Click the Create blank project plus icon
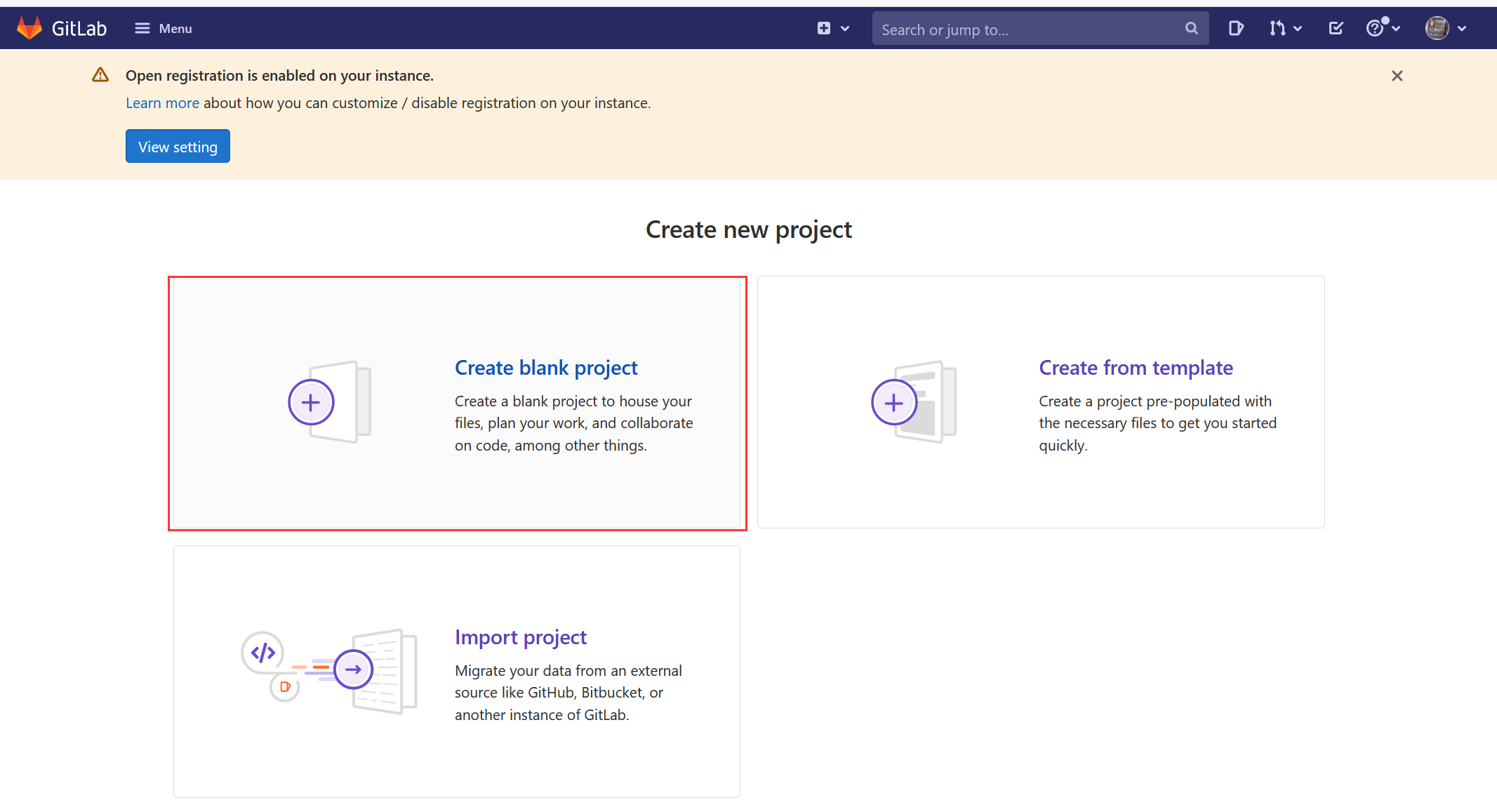Image resolution: width=1497 pixels, height=812 pixels. click(311, 401)
